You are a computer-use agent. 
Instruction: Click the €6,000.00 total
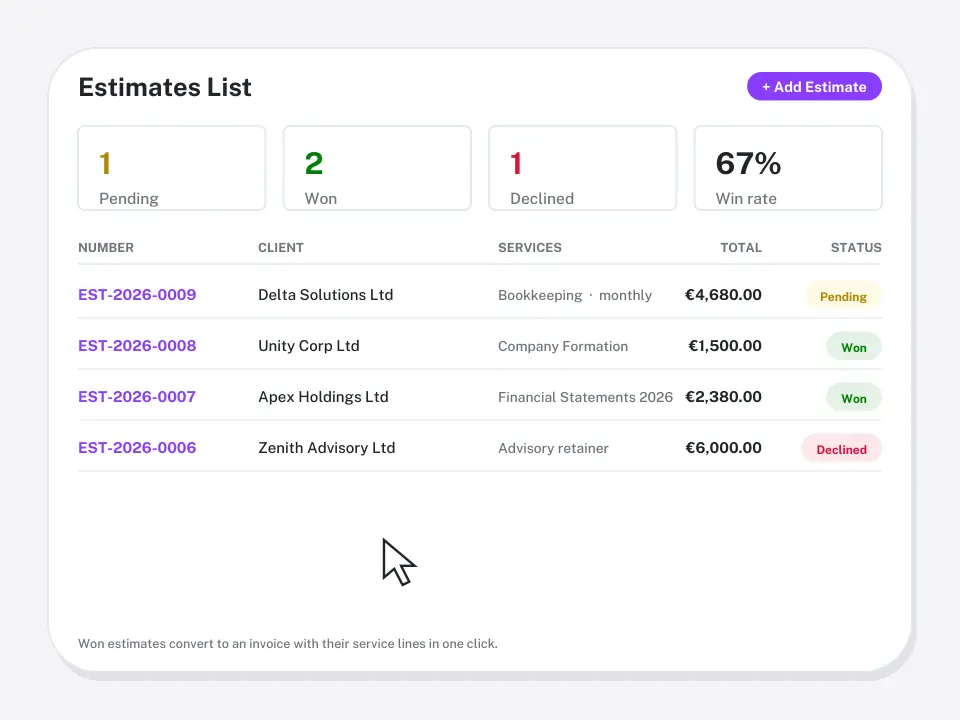[723, 448]
